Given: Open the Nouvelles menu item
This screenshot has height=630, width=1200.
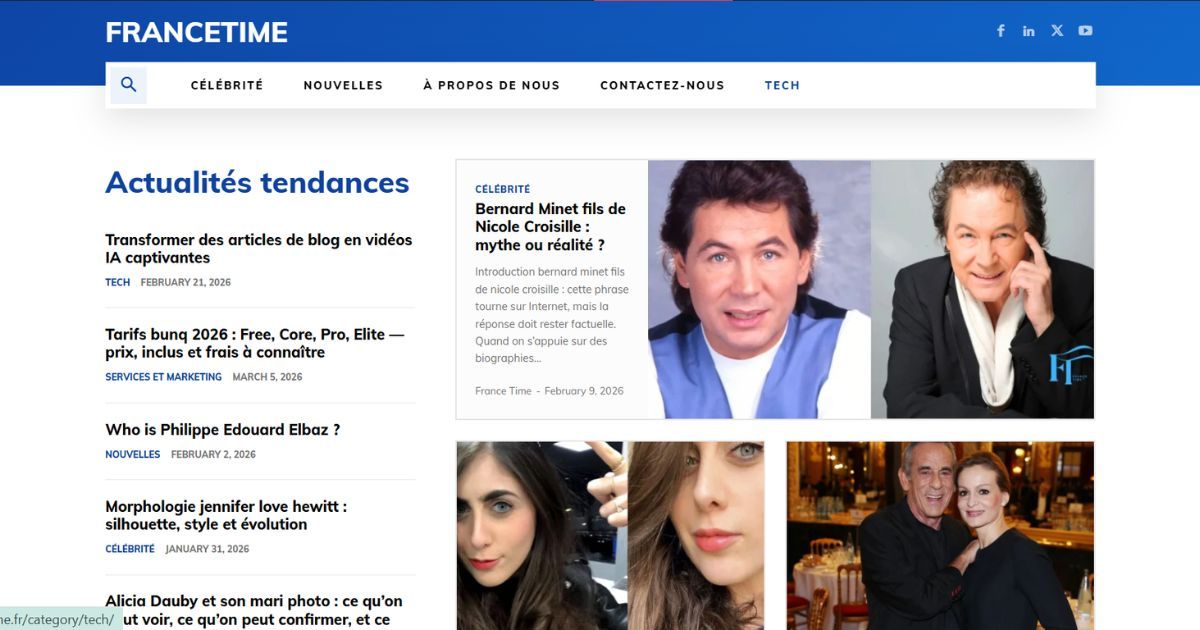Looking at the screenshot, I should coord(343,85).
